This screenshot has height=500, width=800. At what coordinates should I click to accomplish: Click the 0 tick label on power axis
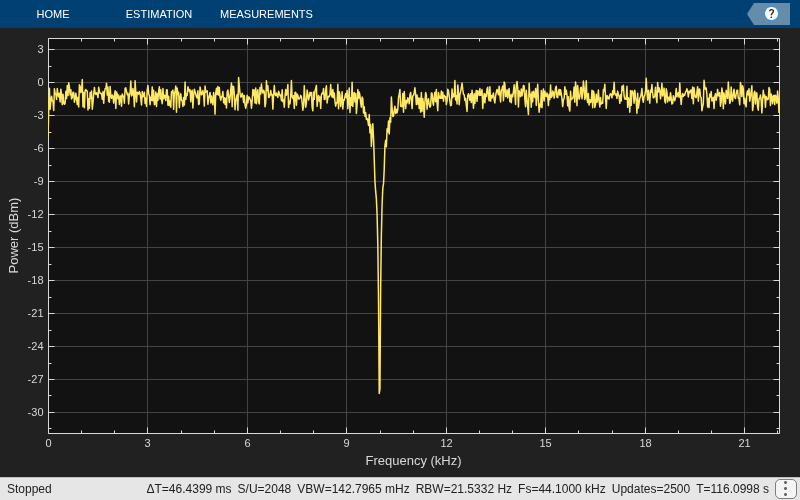41,83
